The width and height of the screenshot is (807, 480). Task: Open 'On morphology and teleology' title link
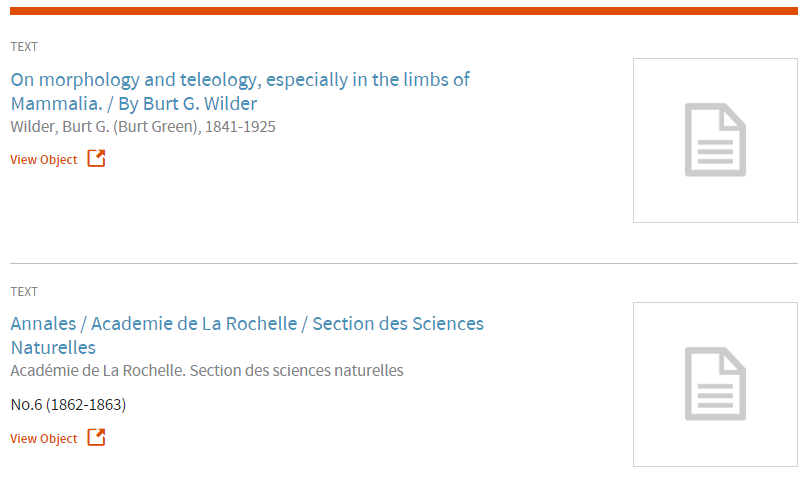(x=240, y=80)
